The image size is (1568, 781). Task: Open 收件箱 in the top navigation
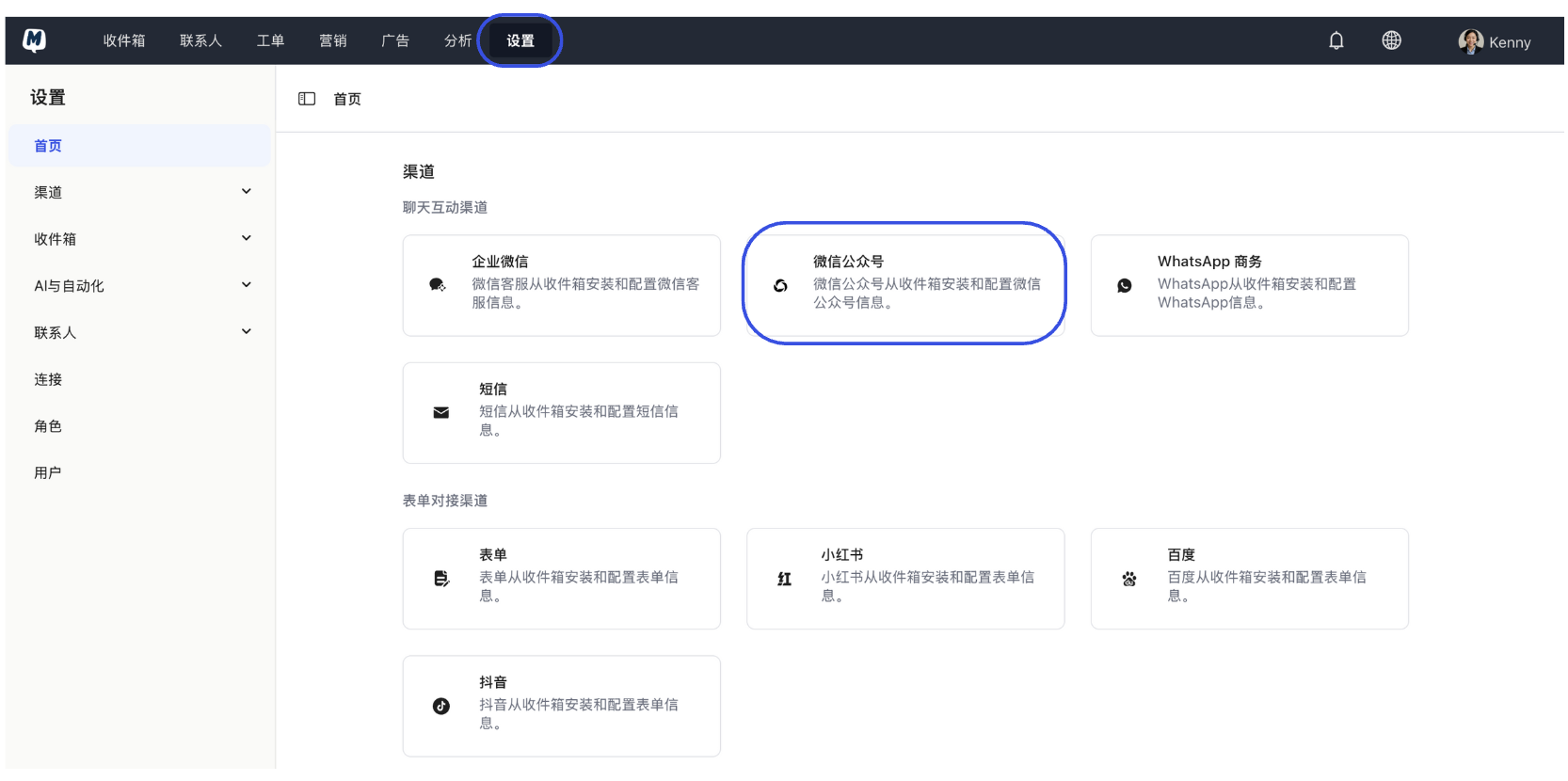tap(124, 40)
